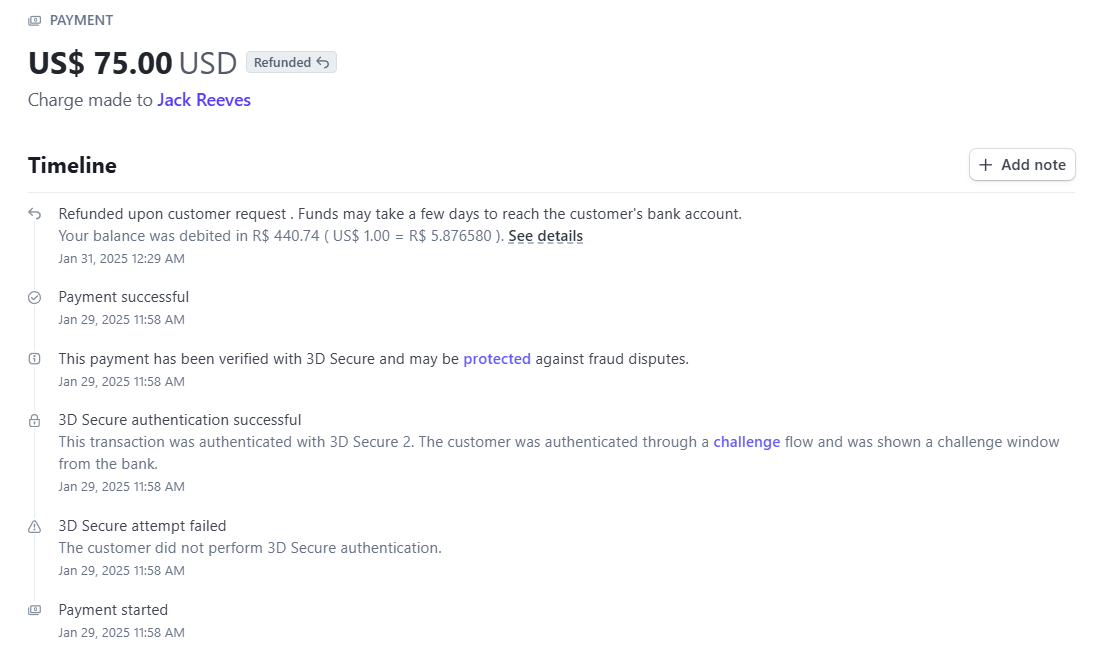Open See details for balance debit

[x=545, y=236]
